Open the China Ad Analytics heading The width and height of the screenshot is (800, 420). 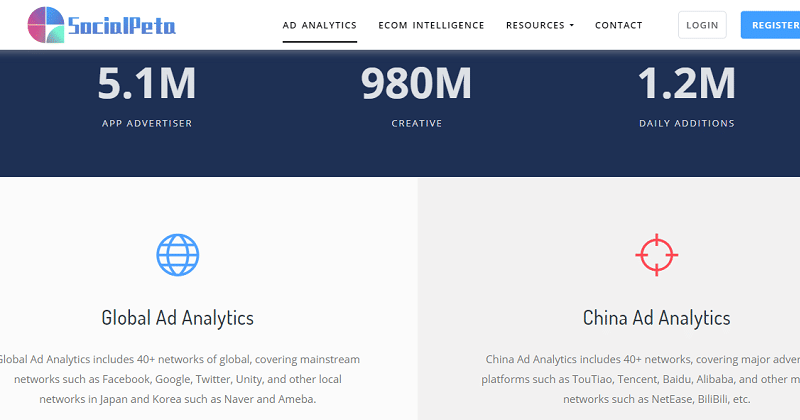(x=657, y=318)
